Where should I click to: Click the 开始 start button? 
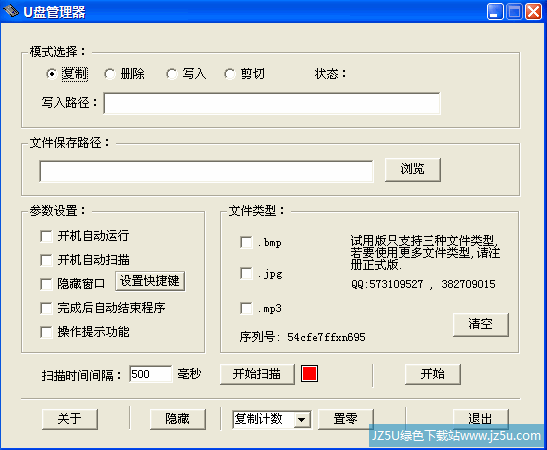pyautogui.click(x=433, y=374)
